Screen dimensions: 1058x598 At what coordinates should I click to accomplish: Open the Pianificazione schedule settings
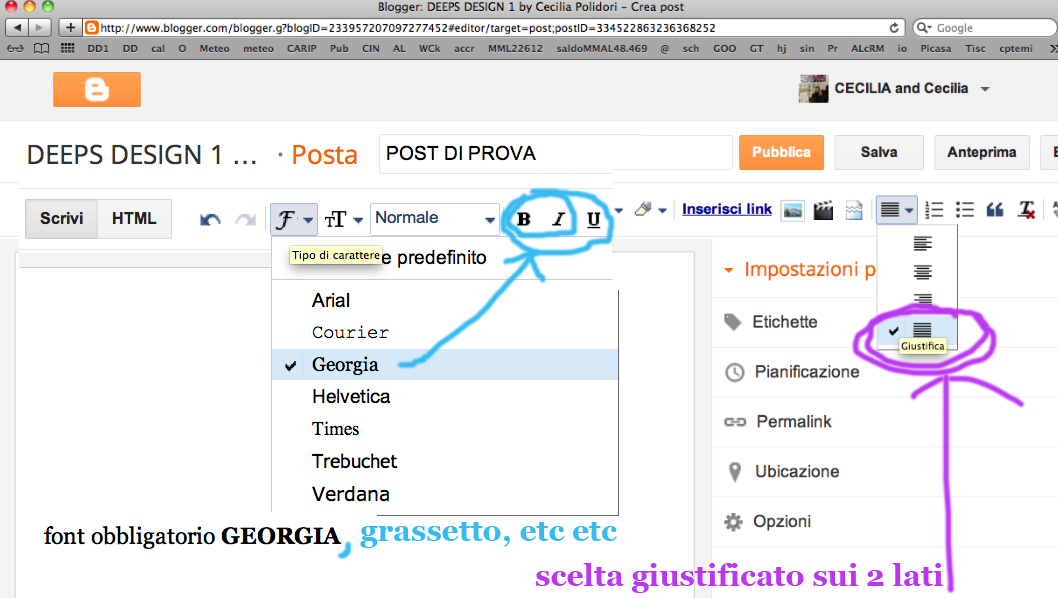click(x=792, y=372)
